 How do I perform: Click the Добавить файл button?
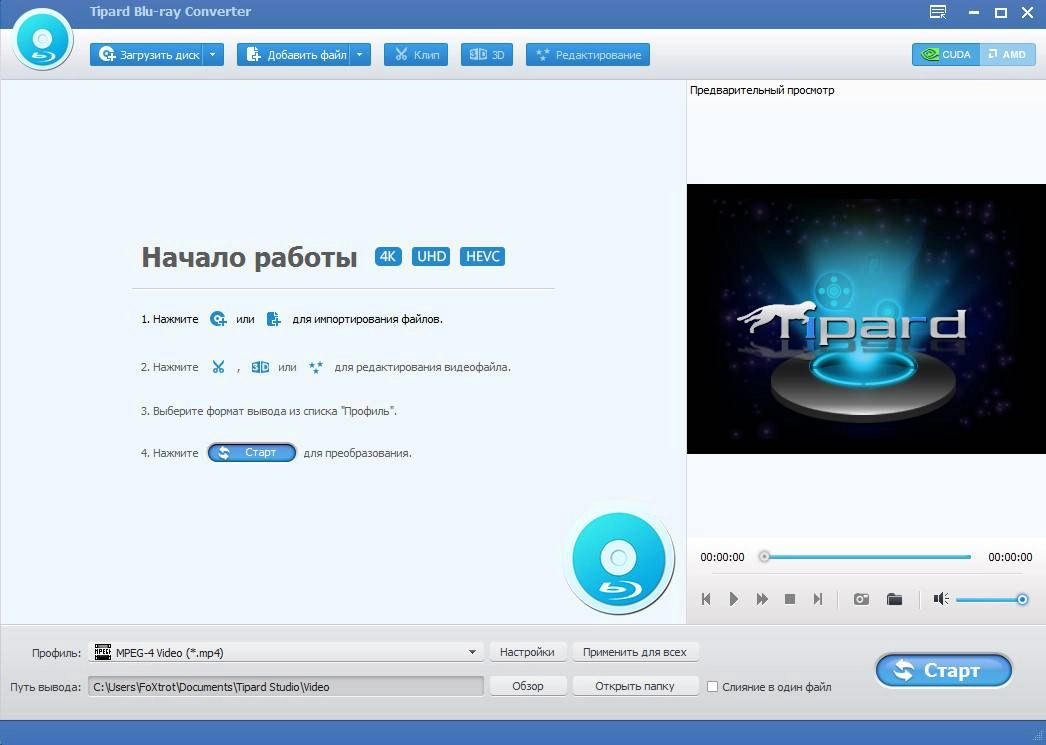pyautogui.click(x=294, y=55)
